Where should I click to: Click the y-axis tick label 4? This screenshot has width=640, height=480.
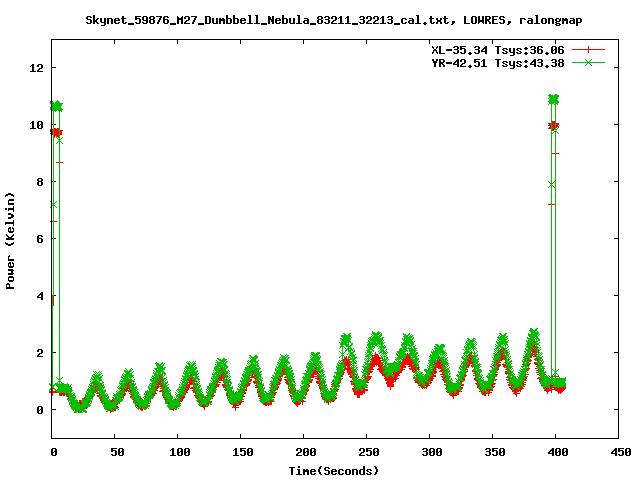click(40, 296)
